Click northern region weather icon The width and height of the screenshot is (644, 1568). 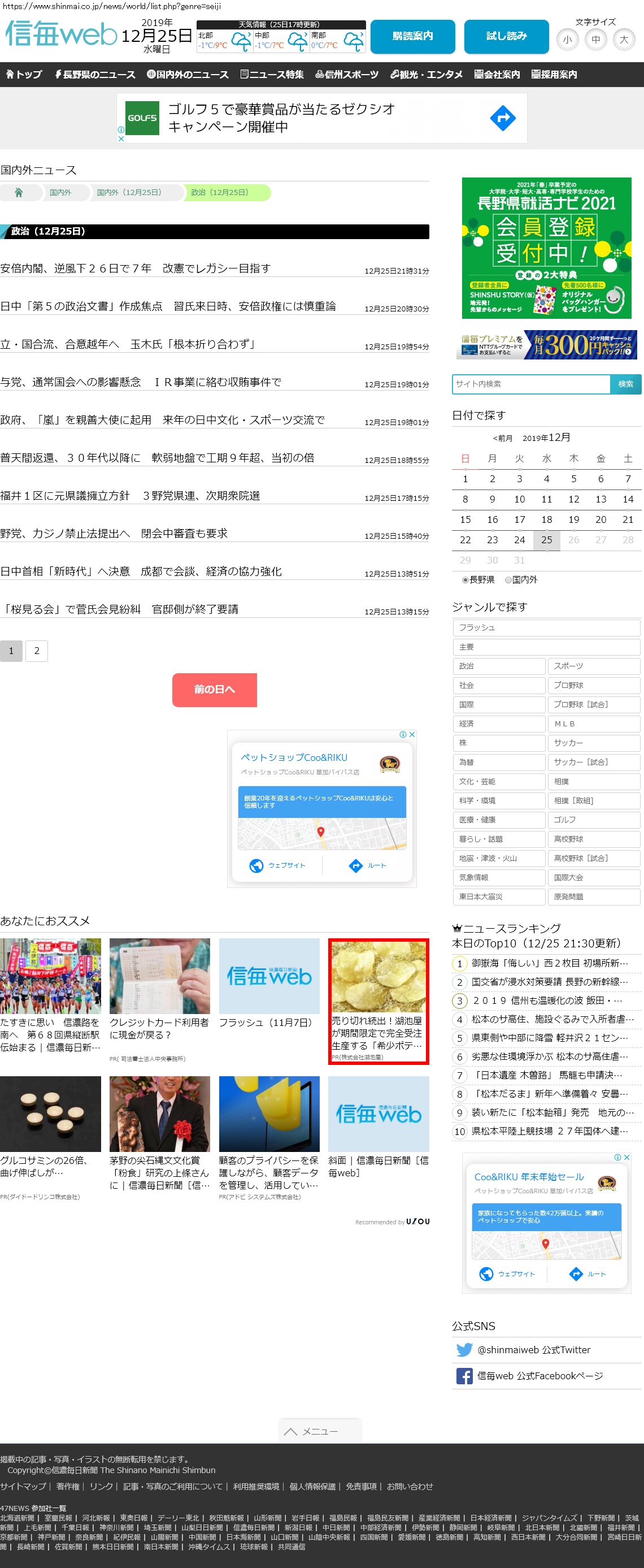241,42
